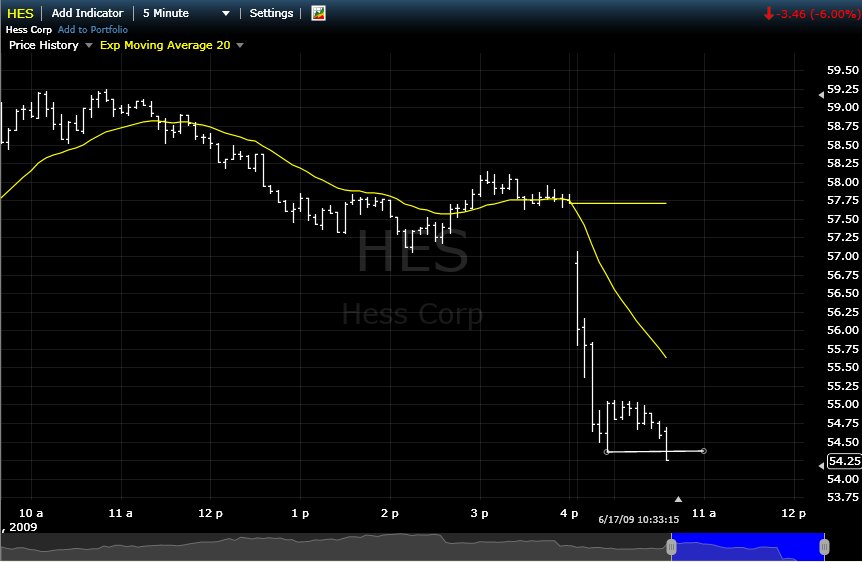Viewport: 862px width, 562px height.
Task: Open the 5 Minute interval dropdown
Action: (186, 13)
